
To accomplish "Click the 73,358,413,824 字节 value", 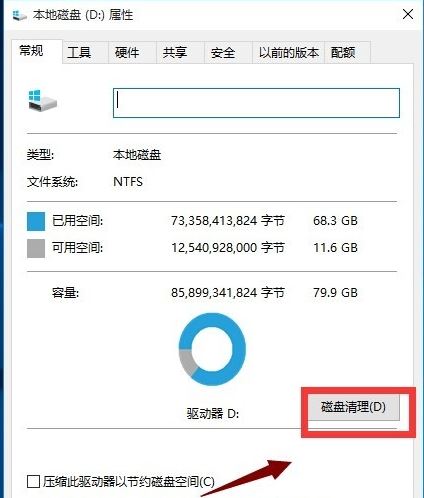I will 228,221.
